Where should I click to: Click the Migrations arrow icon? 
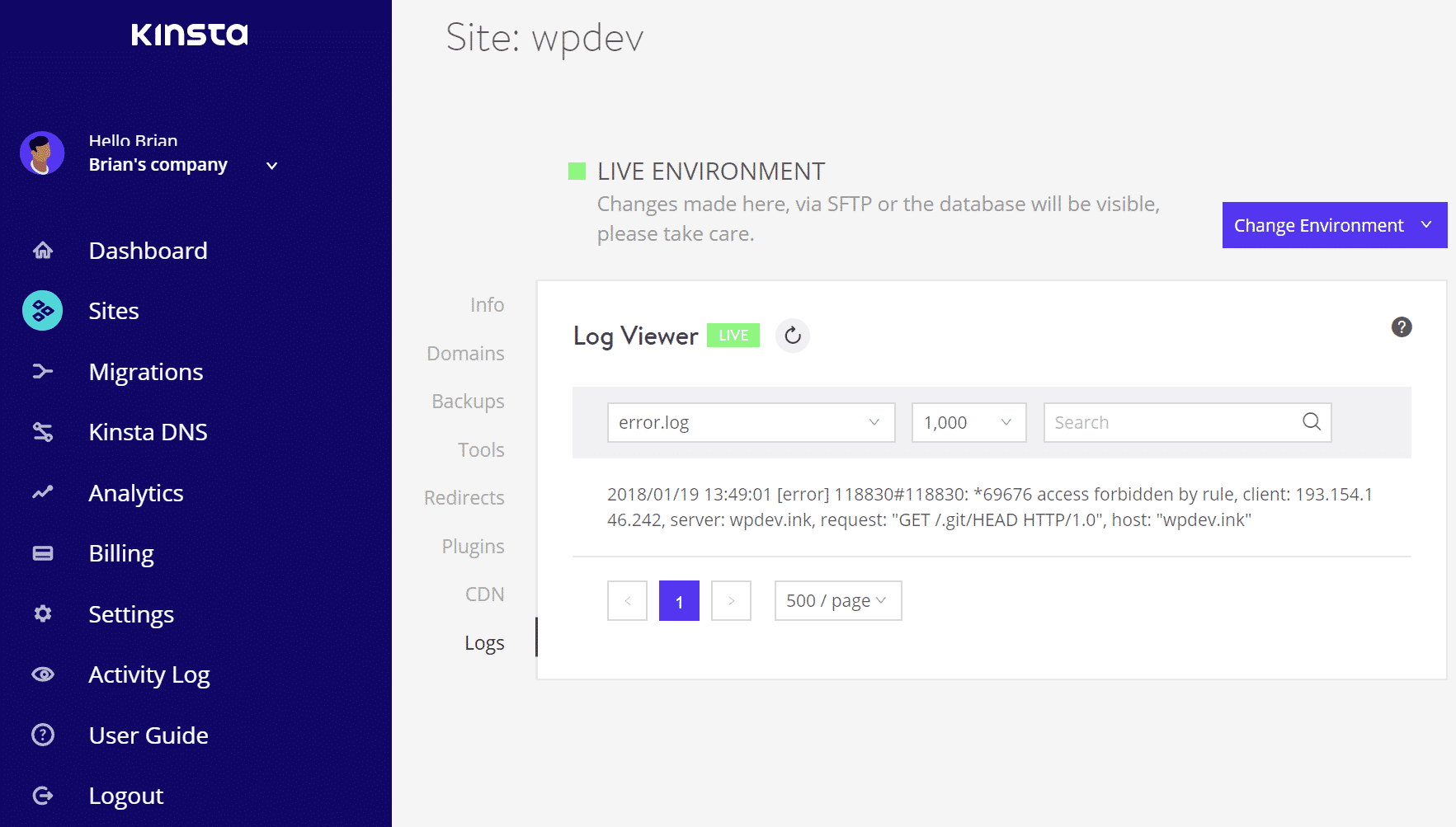[43, 371]
